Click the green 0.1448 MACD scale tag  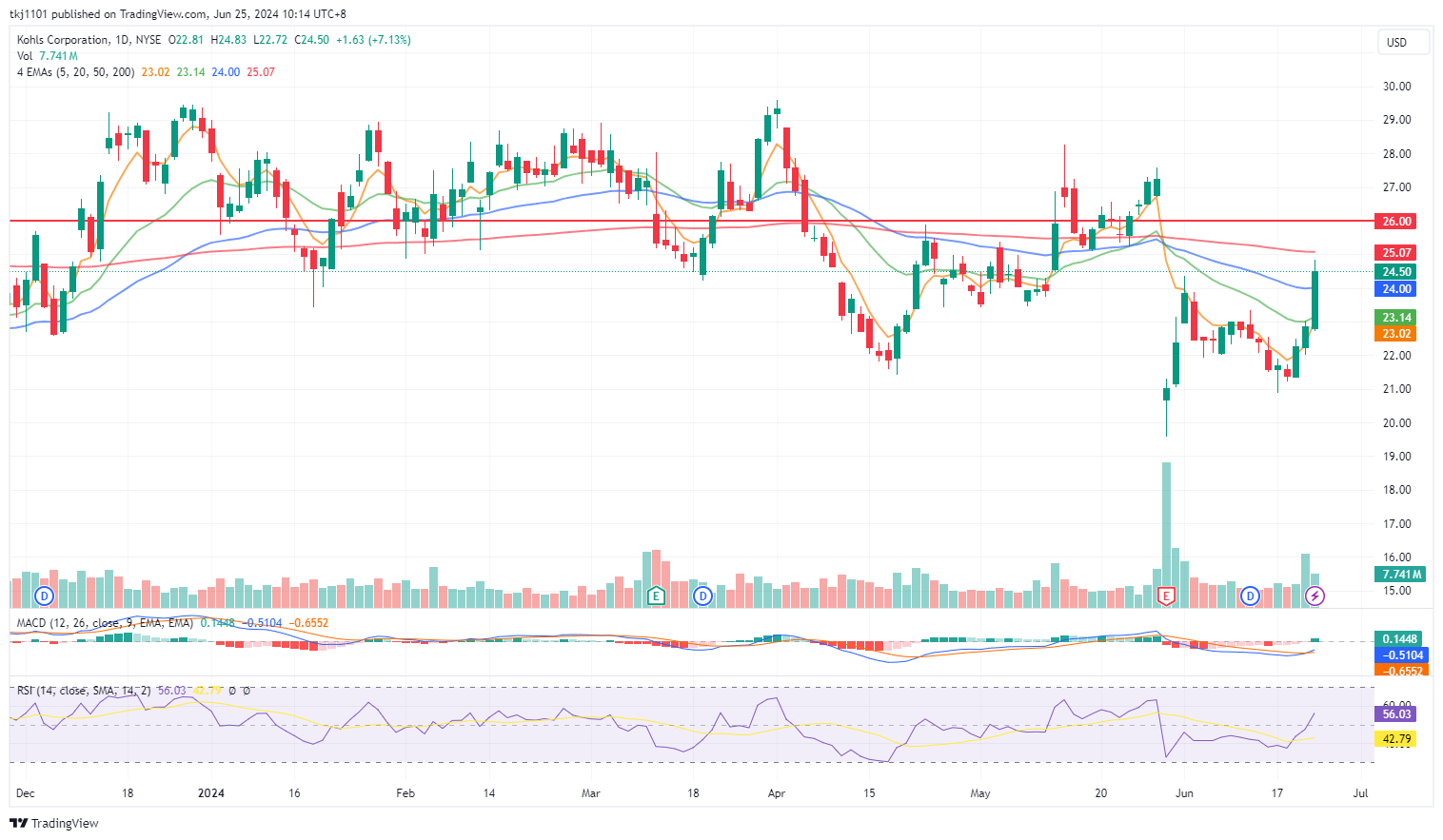(x=1399, y=639)
